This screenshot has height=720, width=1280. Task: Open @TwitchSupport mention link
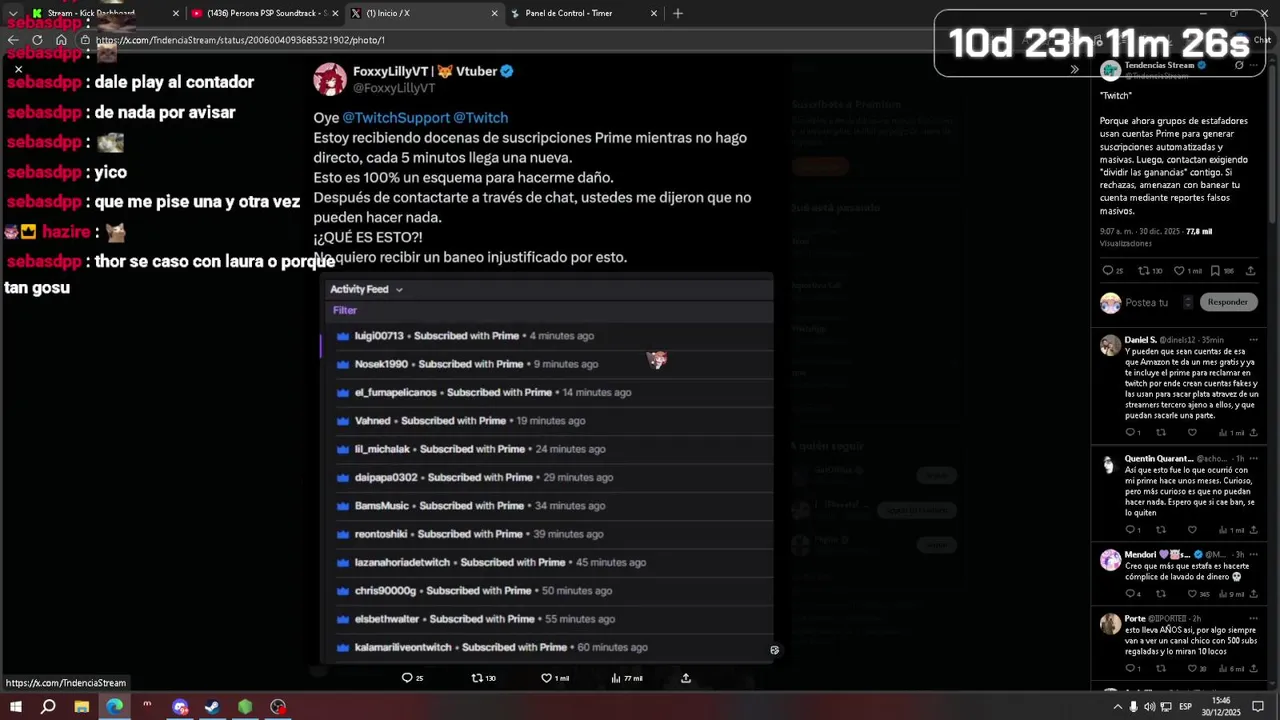pyautogui.click(x=396, y=117)
